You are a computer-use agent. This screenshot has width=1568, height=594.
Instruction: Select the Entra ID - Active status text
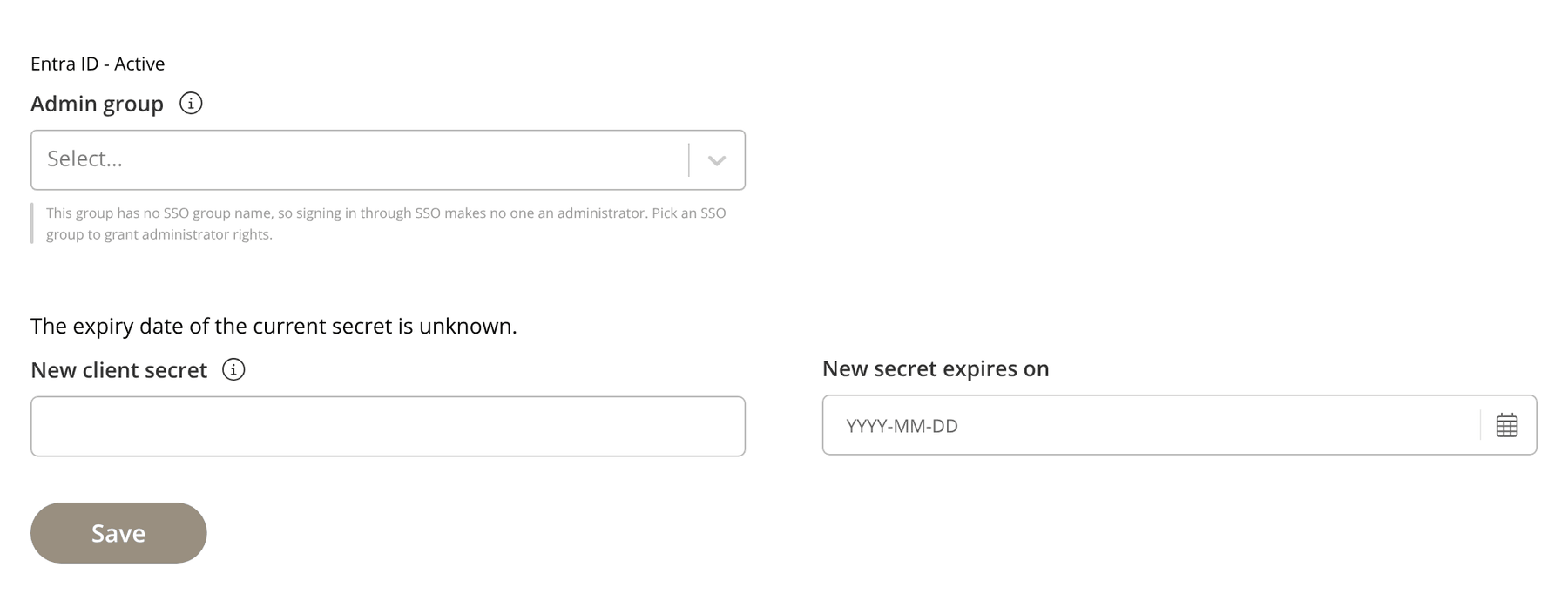click(98, 64)
